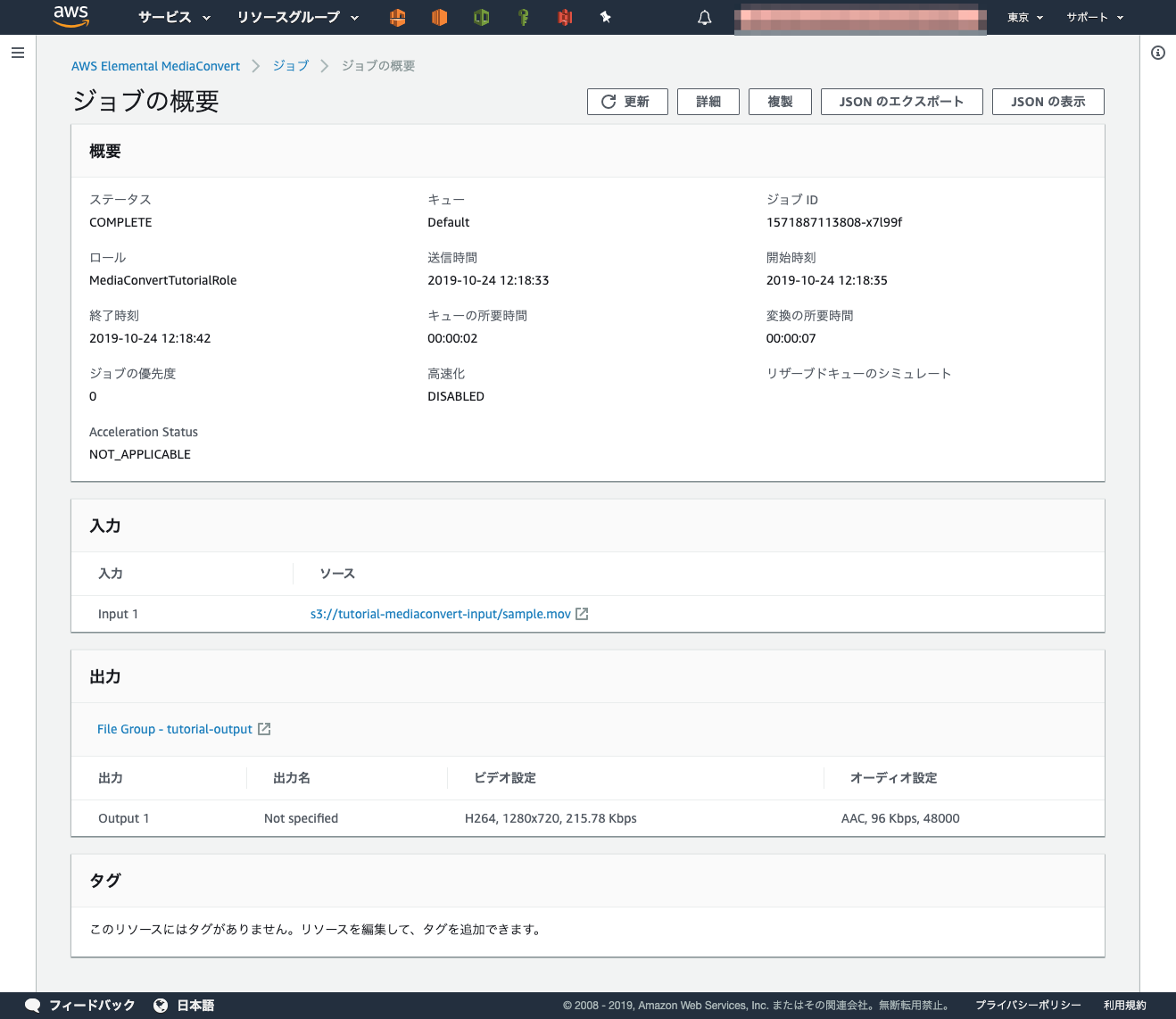Click the Default queue value
Image resolution: width=1176 pixels, height=1019 pixels.
coord(449,222)
